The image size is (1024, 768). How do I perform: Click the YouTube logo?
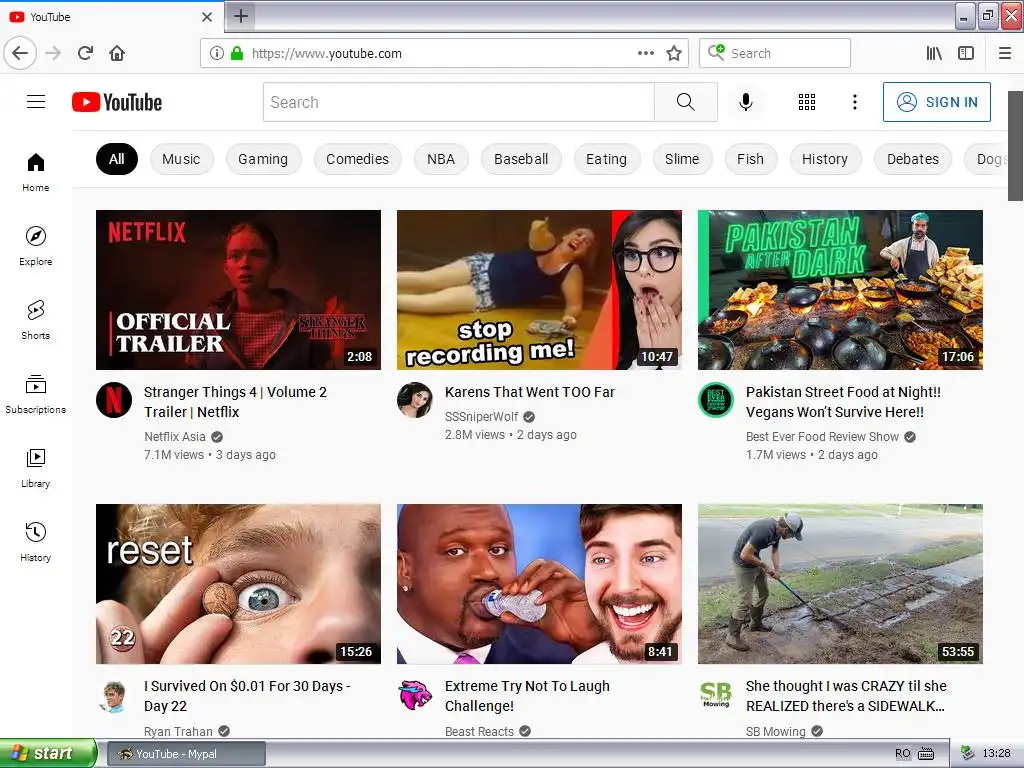[x=117, y=102]
